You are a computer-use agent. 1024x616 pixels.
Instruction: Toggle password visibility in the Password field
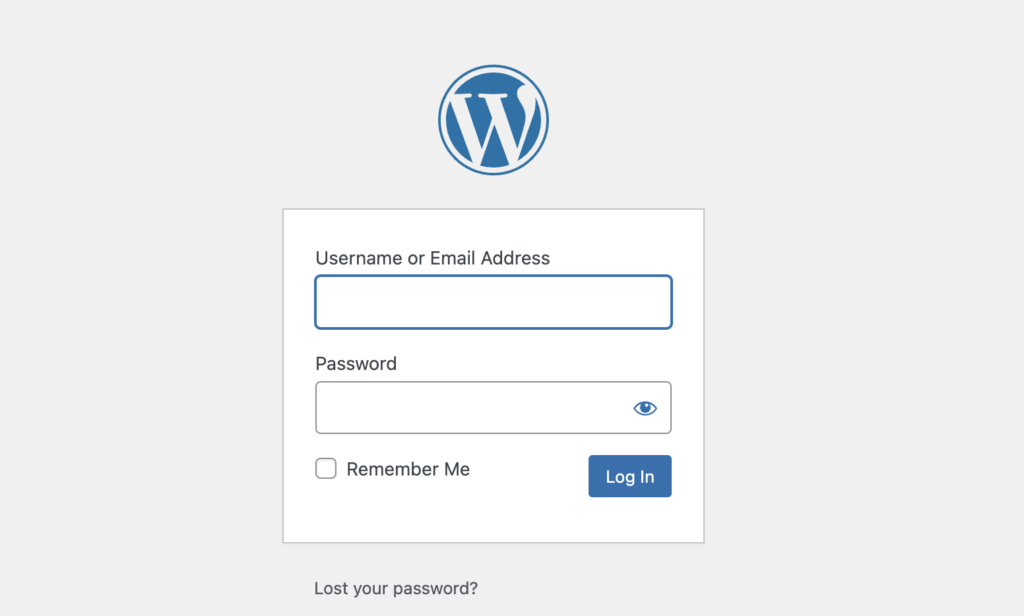click(x=645, y=408)
